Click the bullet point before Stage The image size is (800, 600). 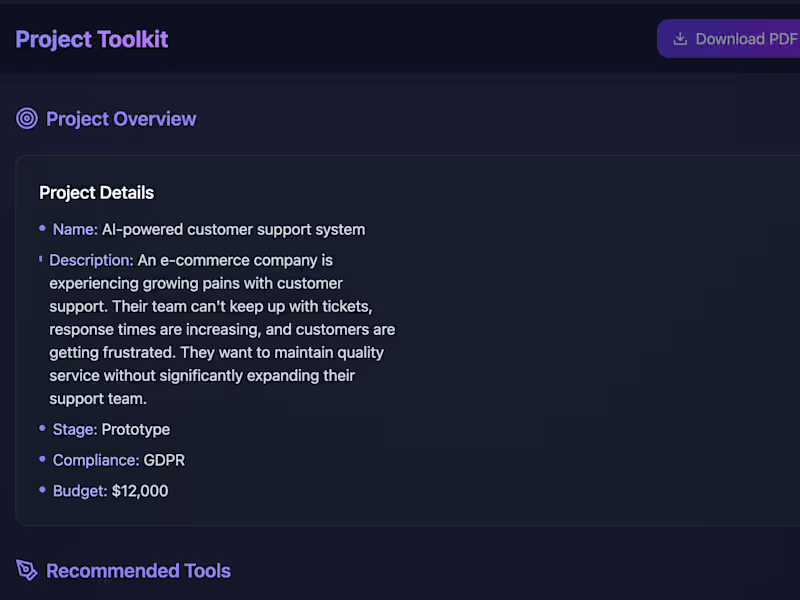(x=42, y=429)
